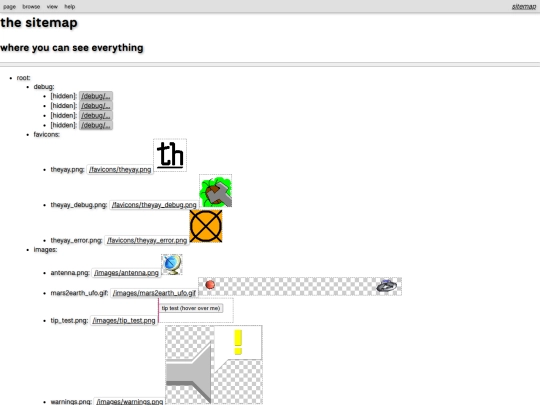Click the yellow exclamation mark warning image
The width and height of the screenshot is (540, 405).
pyautogui.click(x=238, y=342)
